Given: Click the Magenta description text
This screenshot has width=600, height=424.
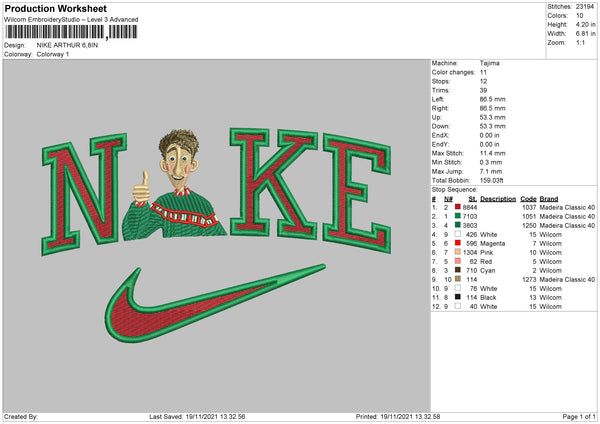Looking at the screenshot, I should [x=492, y=243].
